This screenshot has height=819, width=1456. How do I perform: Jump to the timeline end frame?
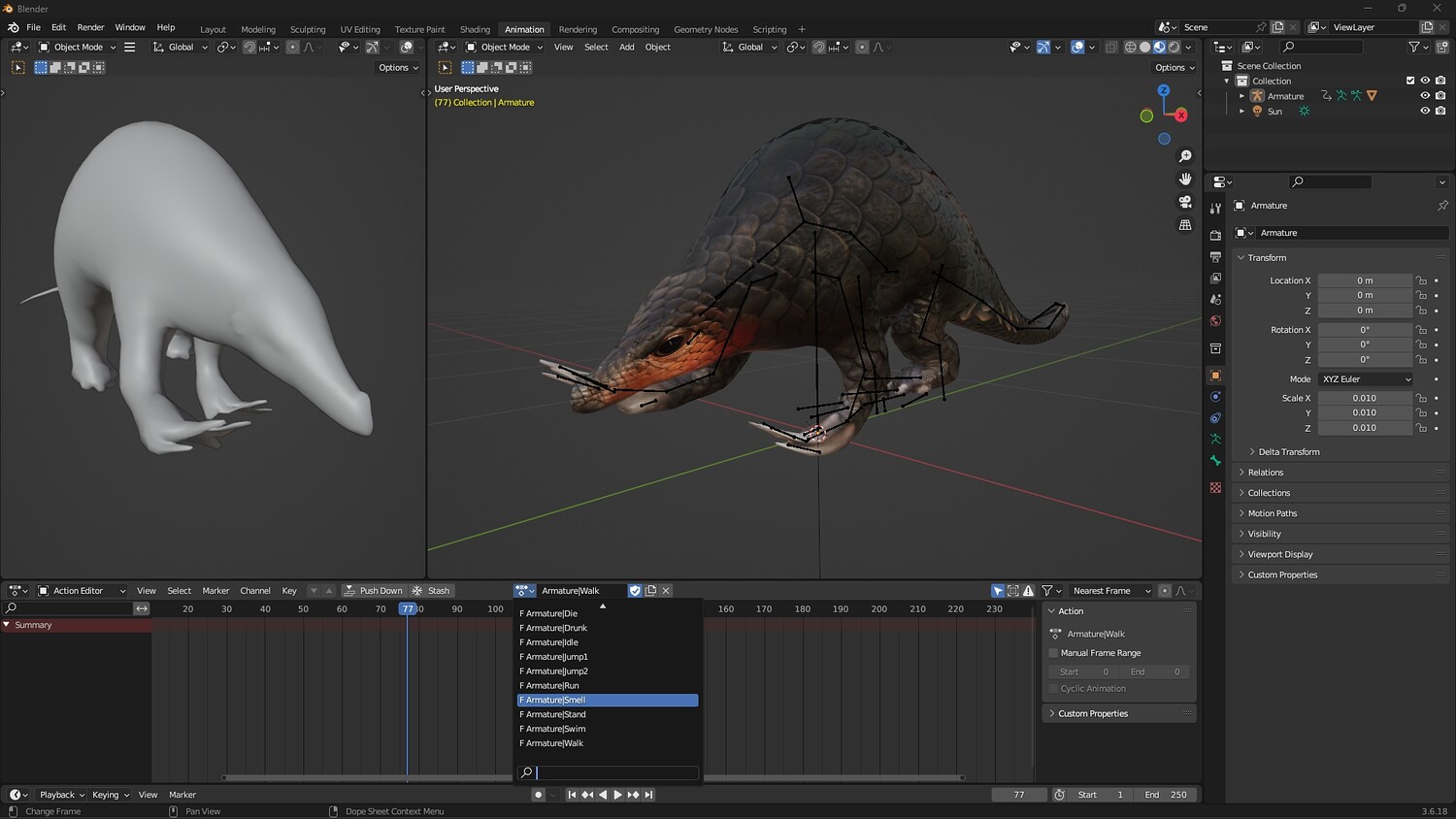pos(648,795)
